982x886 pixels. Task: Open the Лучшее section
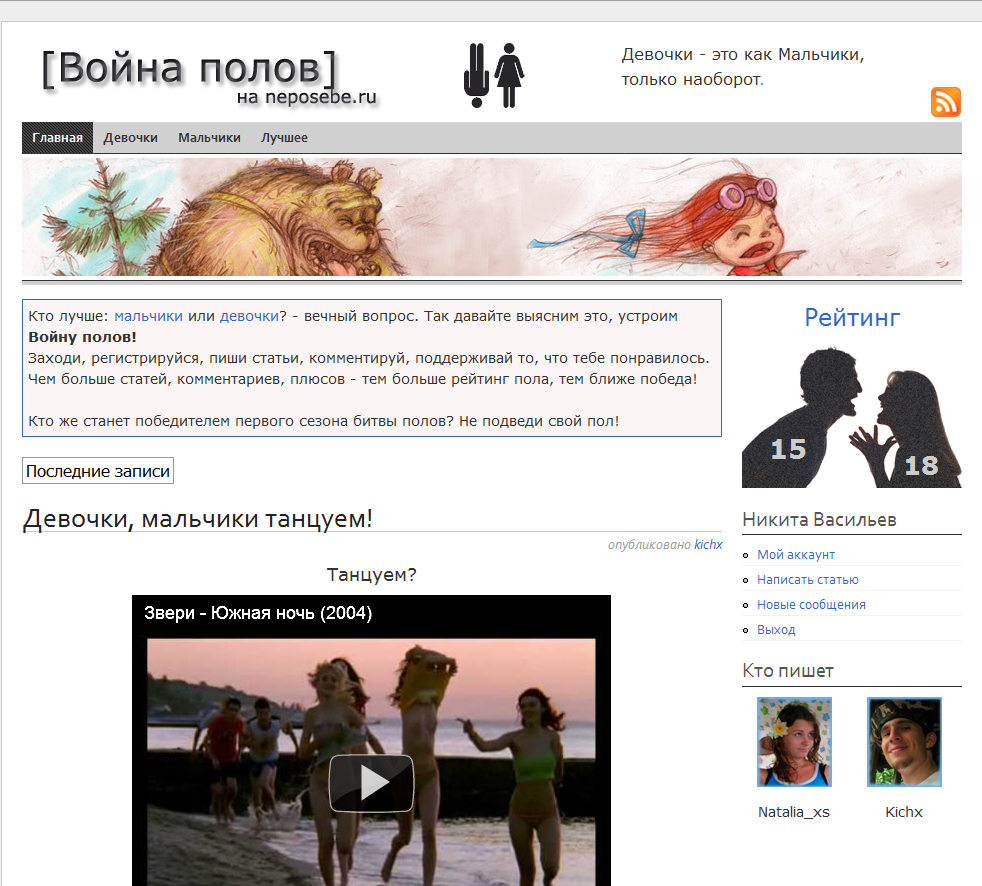[285, 137]
